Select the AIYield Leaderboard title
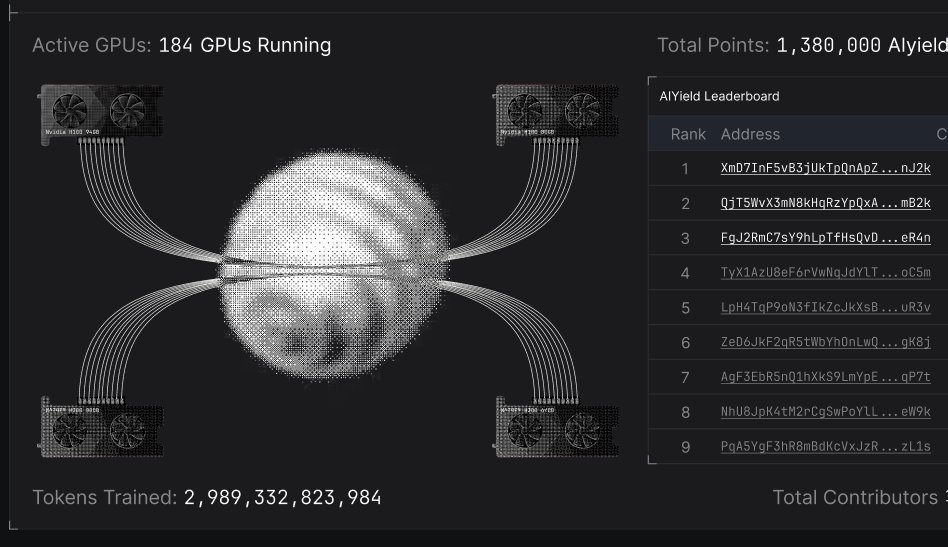 coord(719,96)
